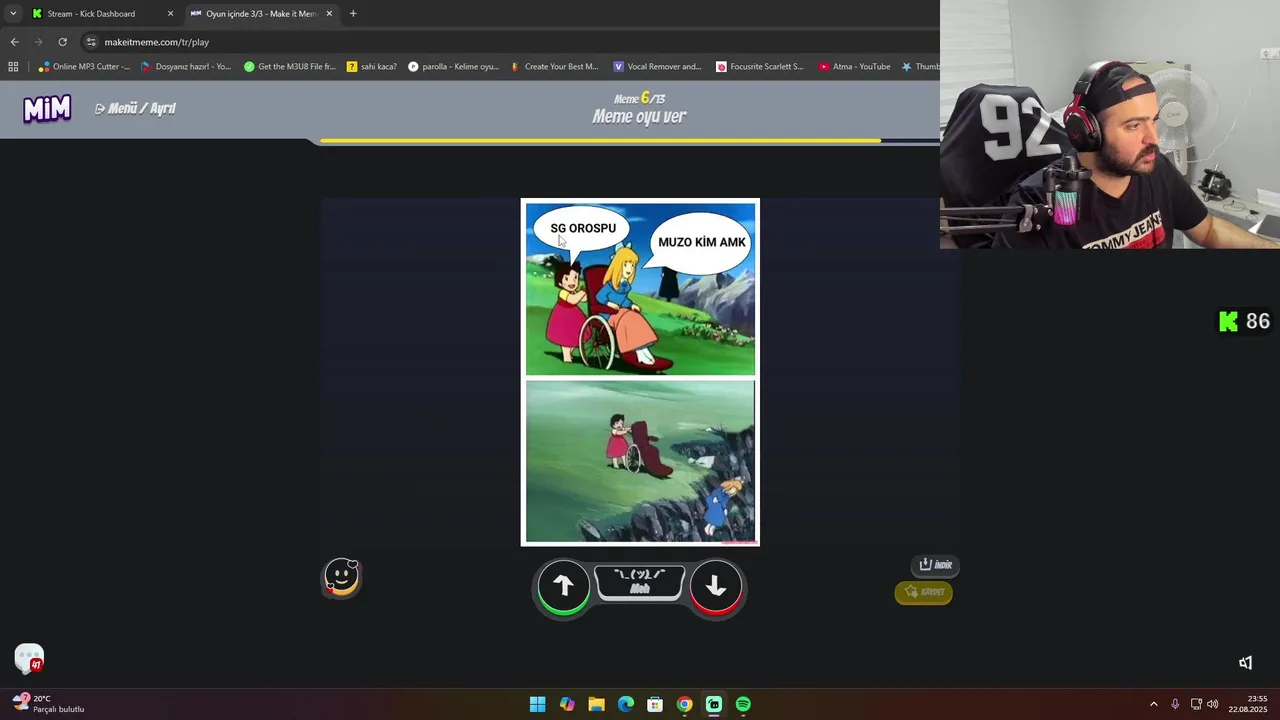
Task: Open Get the M3U8 File bookmark
Action: pos(290,67)
